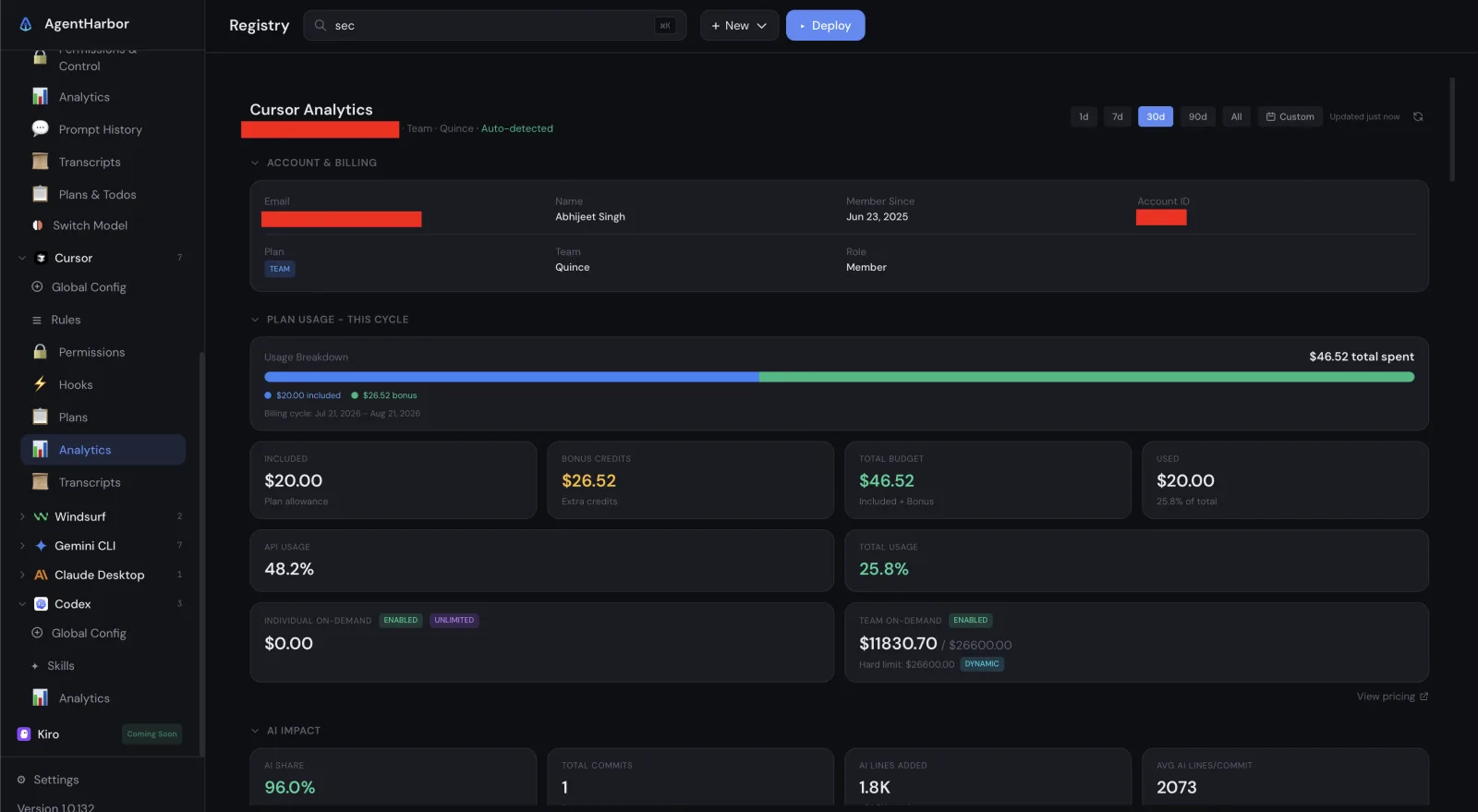Click the TEAM plan badge
This screenshot has height=812, width=1478.
tap(280, 269)
